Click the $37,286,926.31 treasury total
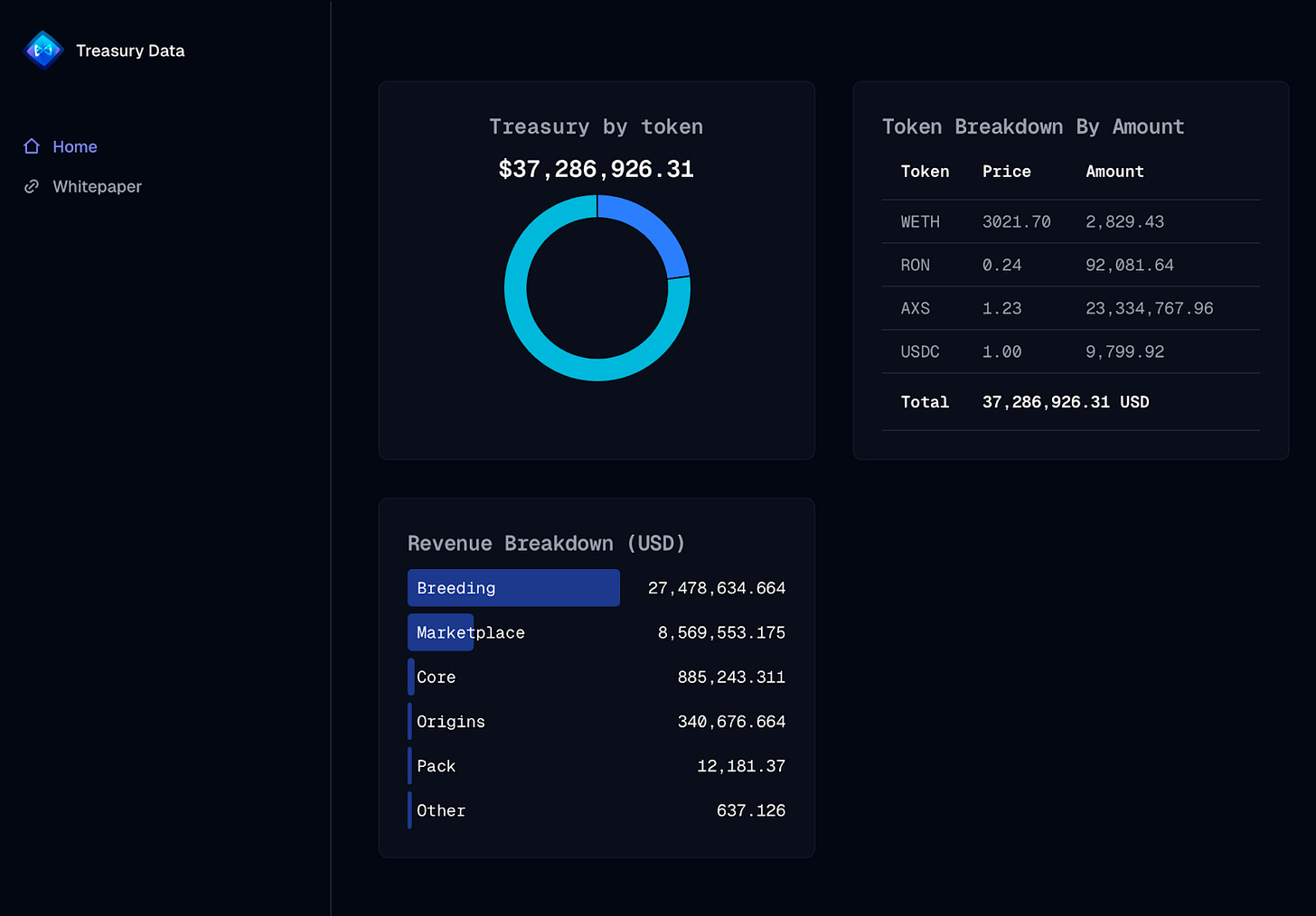The height and width of the screenshot is (916, 1316). tap(597, 169)
